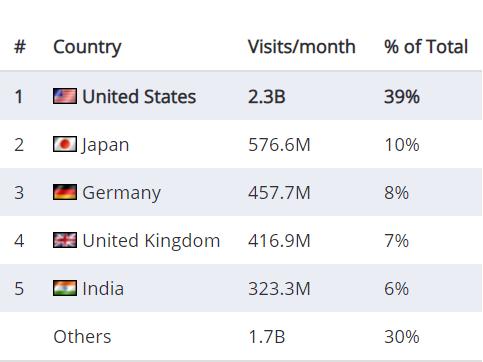Open the Germany country name

tap(122, 193)
